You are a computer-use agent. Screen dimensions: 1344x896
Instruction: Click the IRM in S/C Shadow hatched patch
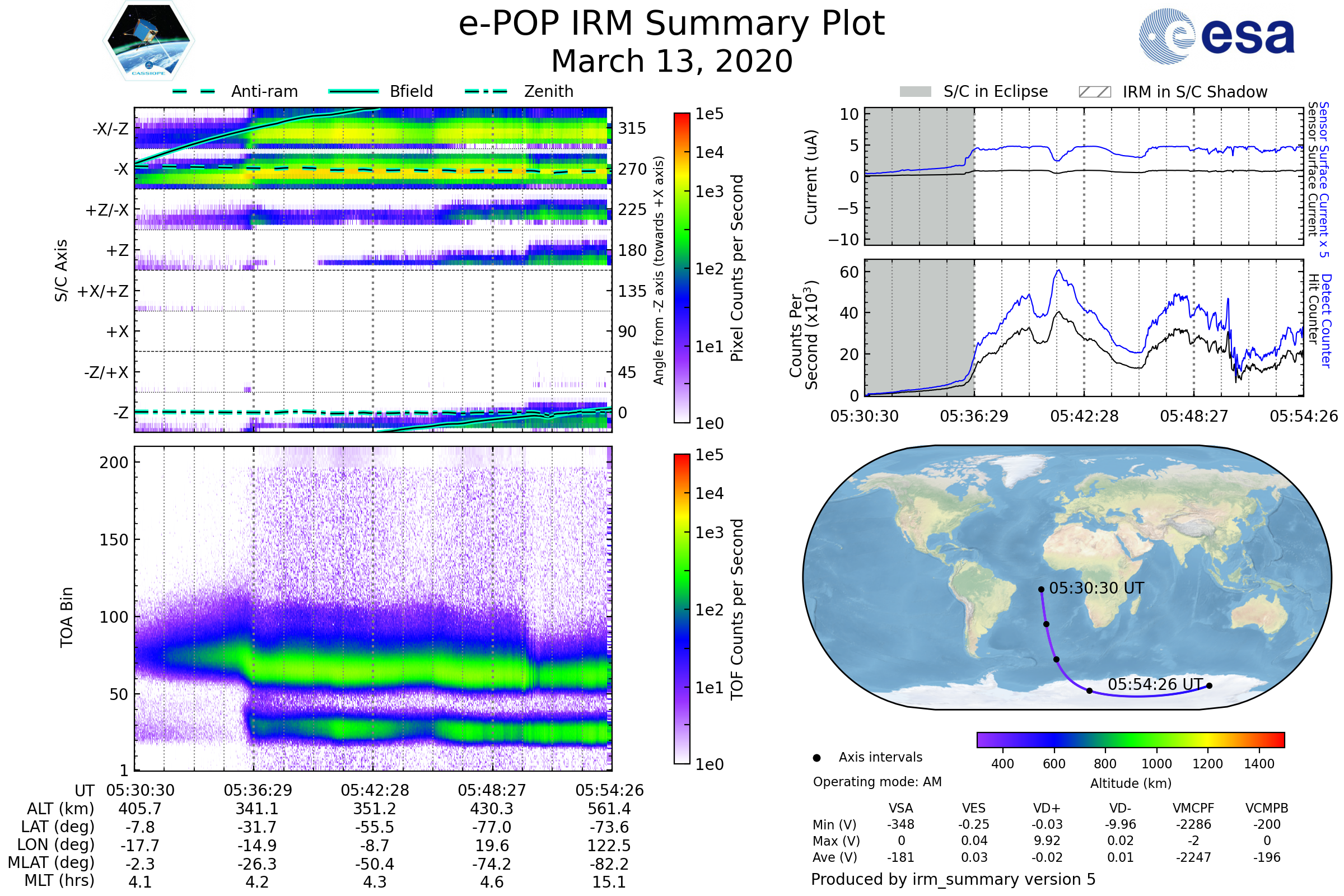coord(1094,92)
